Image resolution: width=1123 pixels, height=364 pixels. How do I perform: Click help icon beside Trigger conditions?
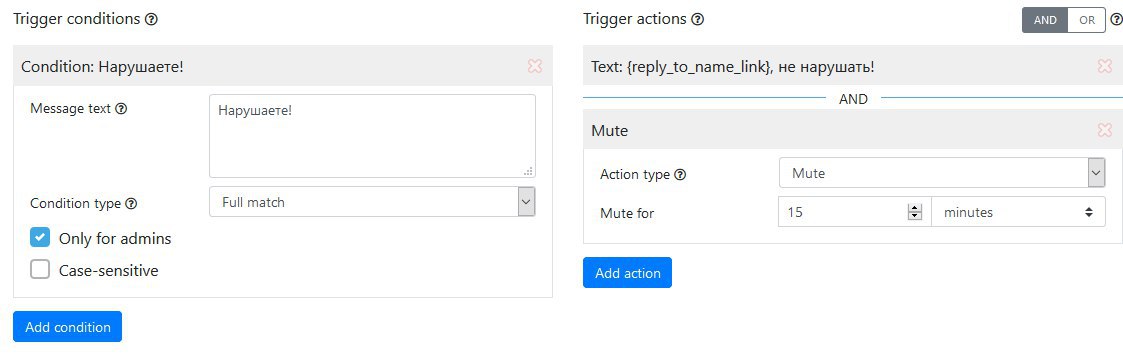[151, 19]
